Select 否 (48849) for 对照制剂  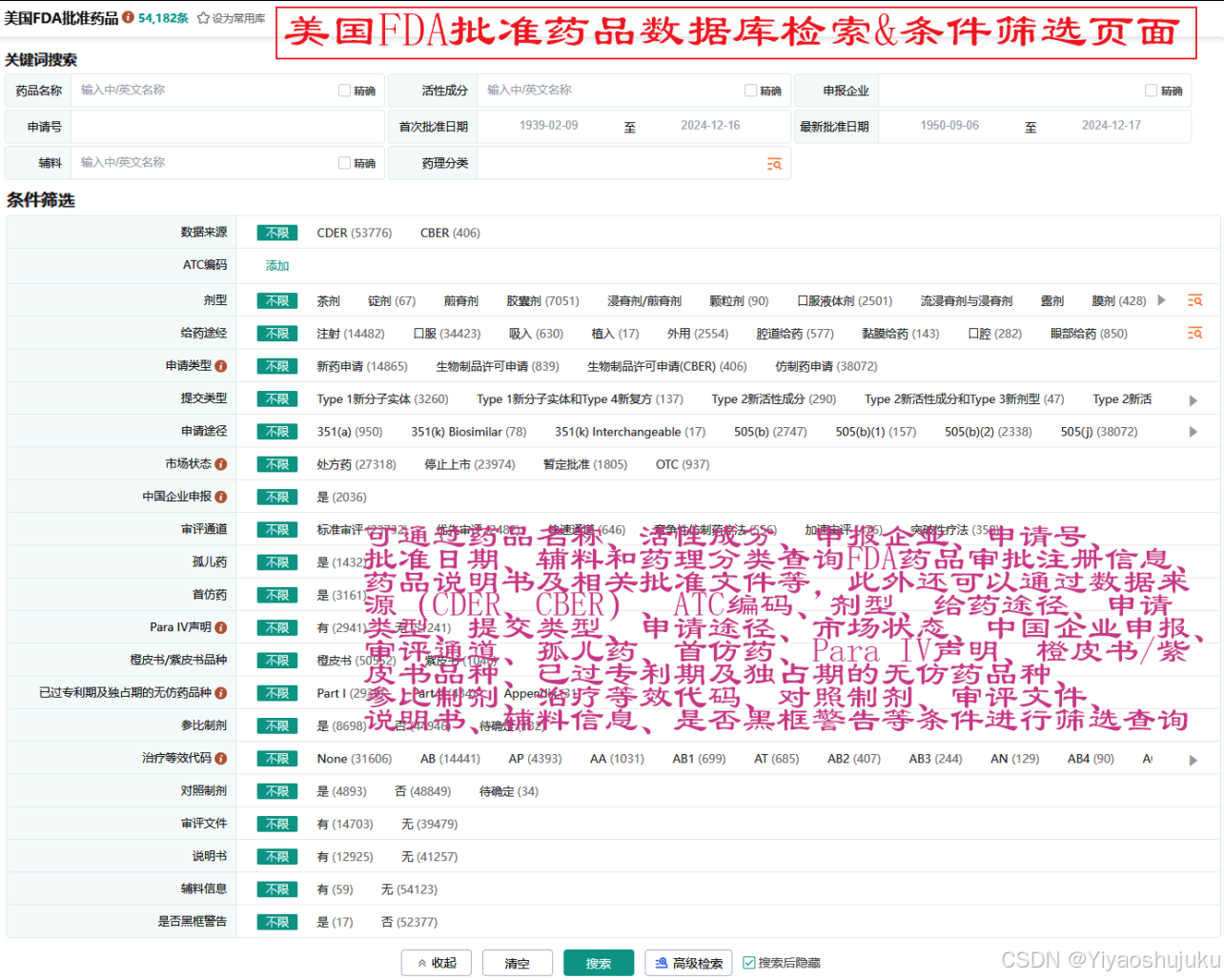(422, 791)
